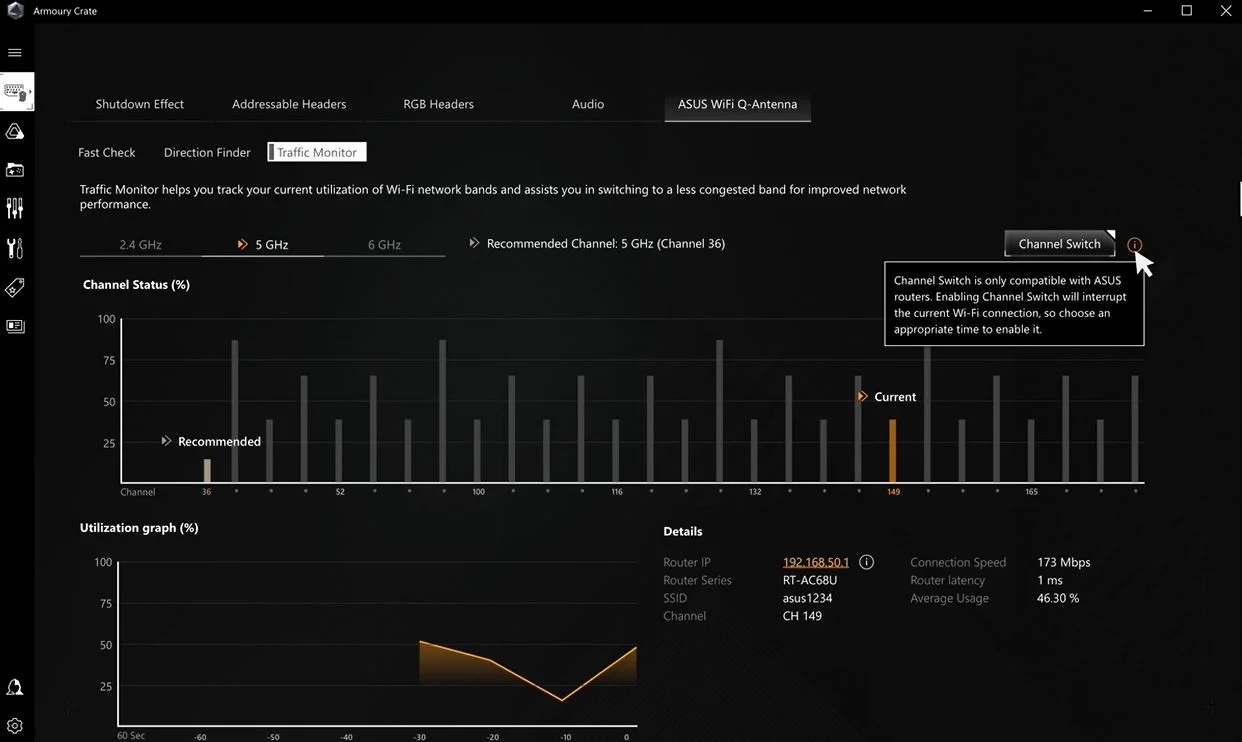
Task: Open the hamburger navigation menu
Action: pos(14,52)
